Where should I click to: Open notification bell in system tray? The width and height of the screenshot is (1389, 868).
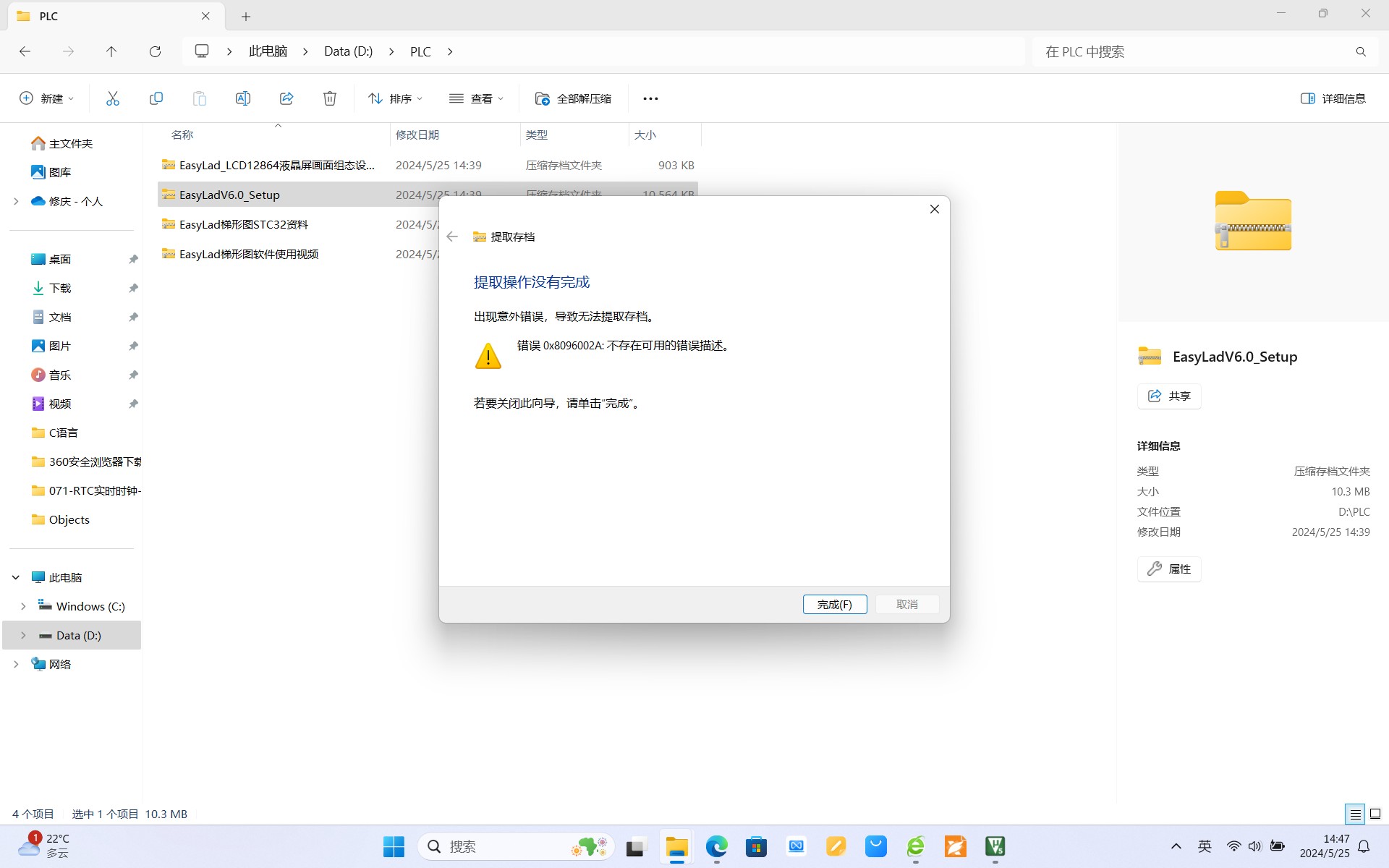pos(1364,846)
